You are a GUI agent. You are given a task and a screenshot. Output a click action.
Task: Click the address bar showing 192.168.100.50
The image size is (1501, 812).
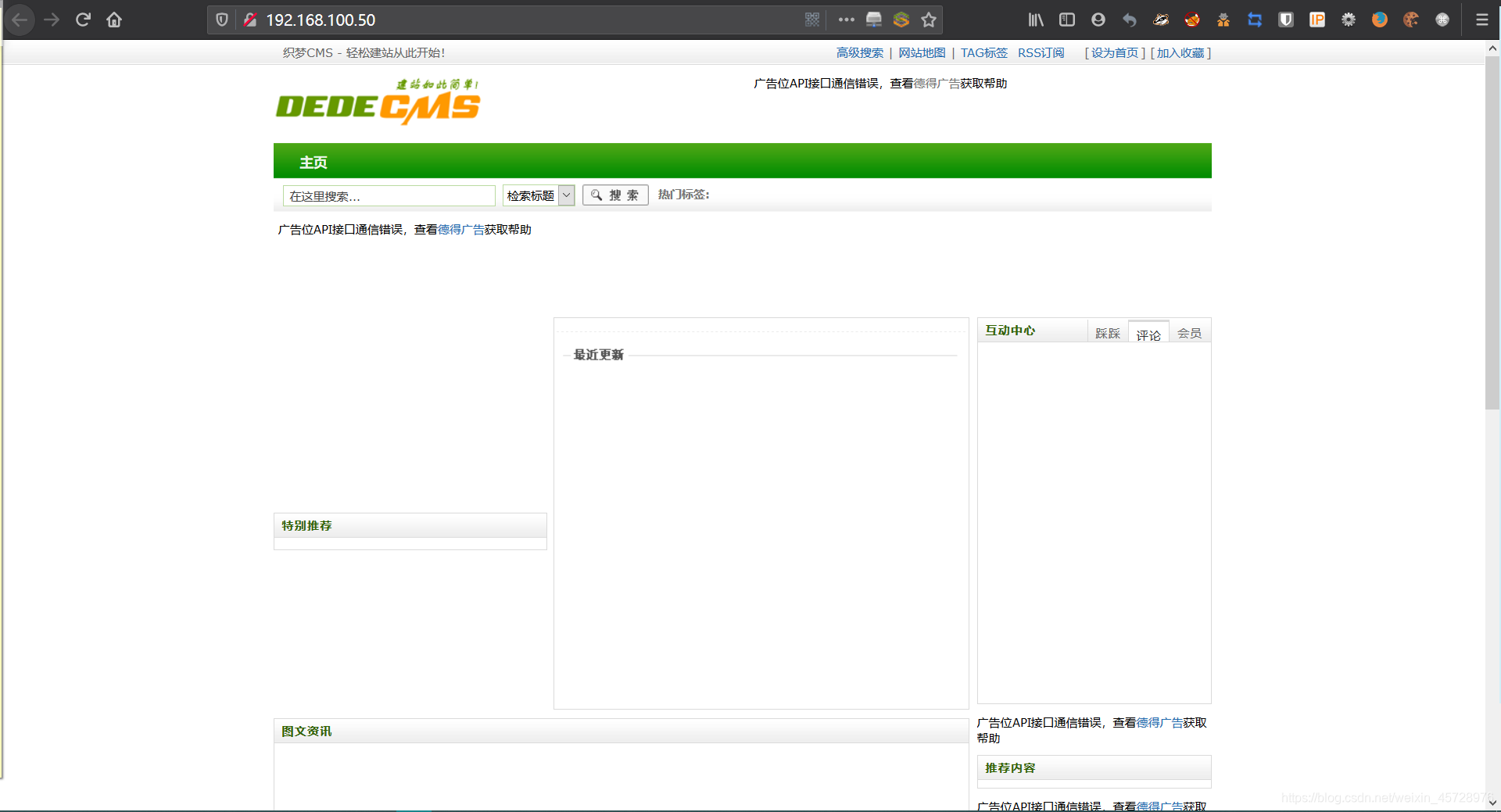pos(532,20)
